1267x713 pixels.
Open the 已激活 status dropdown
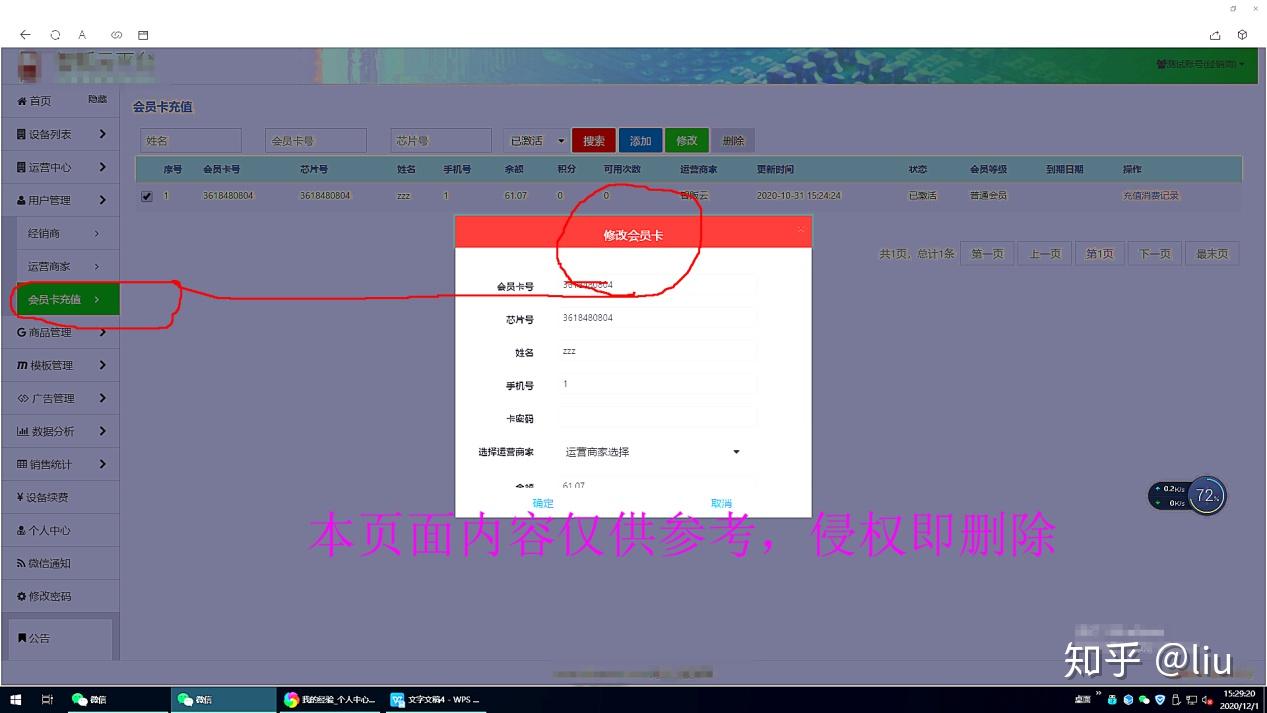coord(536,141)
